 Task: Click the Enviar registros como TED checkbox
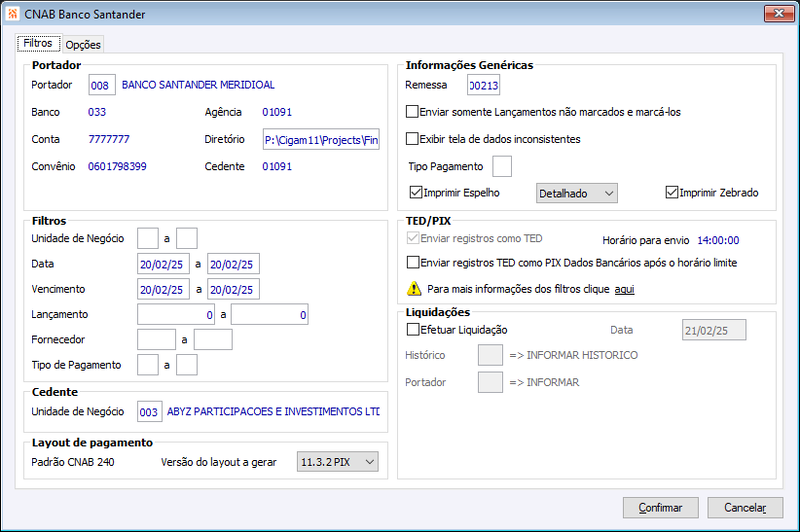(413, 238)
